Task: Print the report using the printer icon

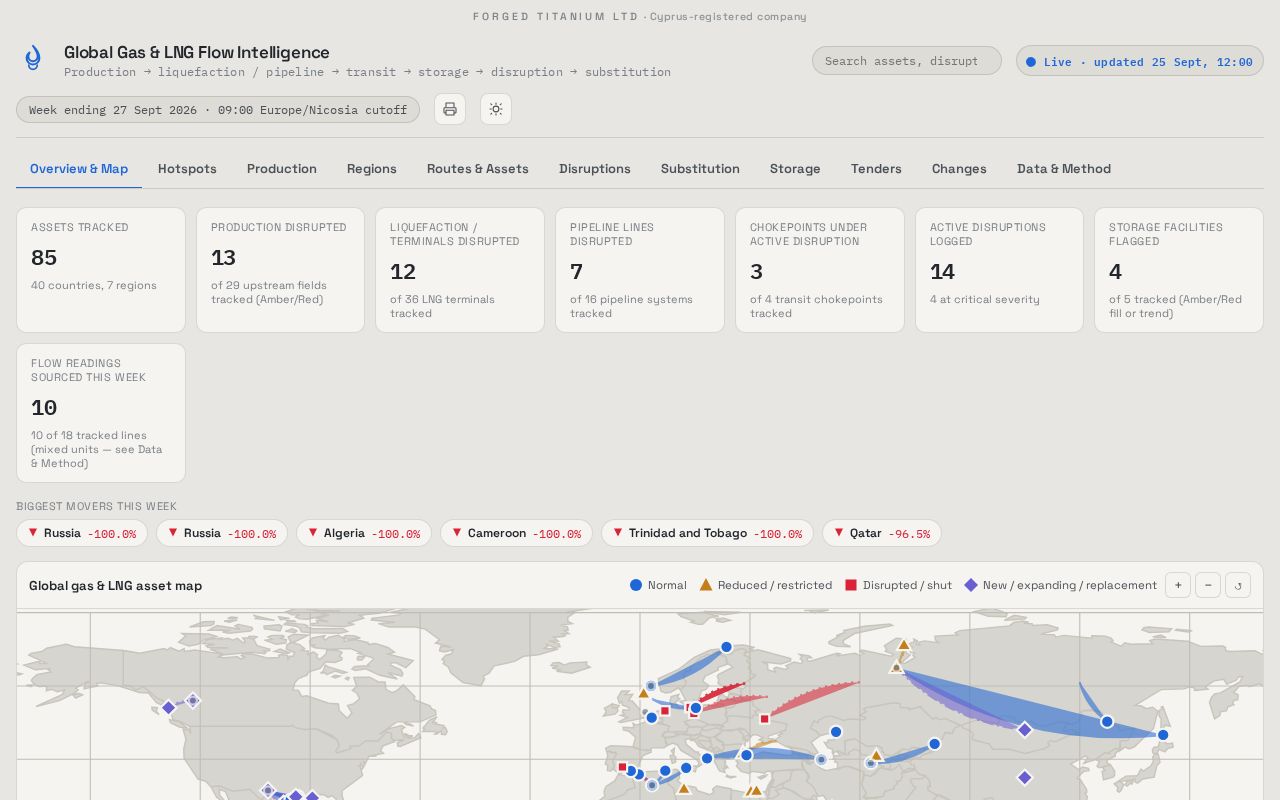Action: point(450,109)
